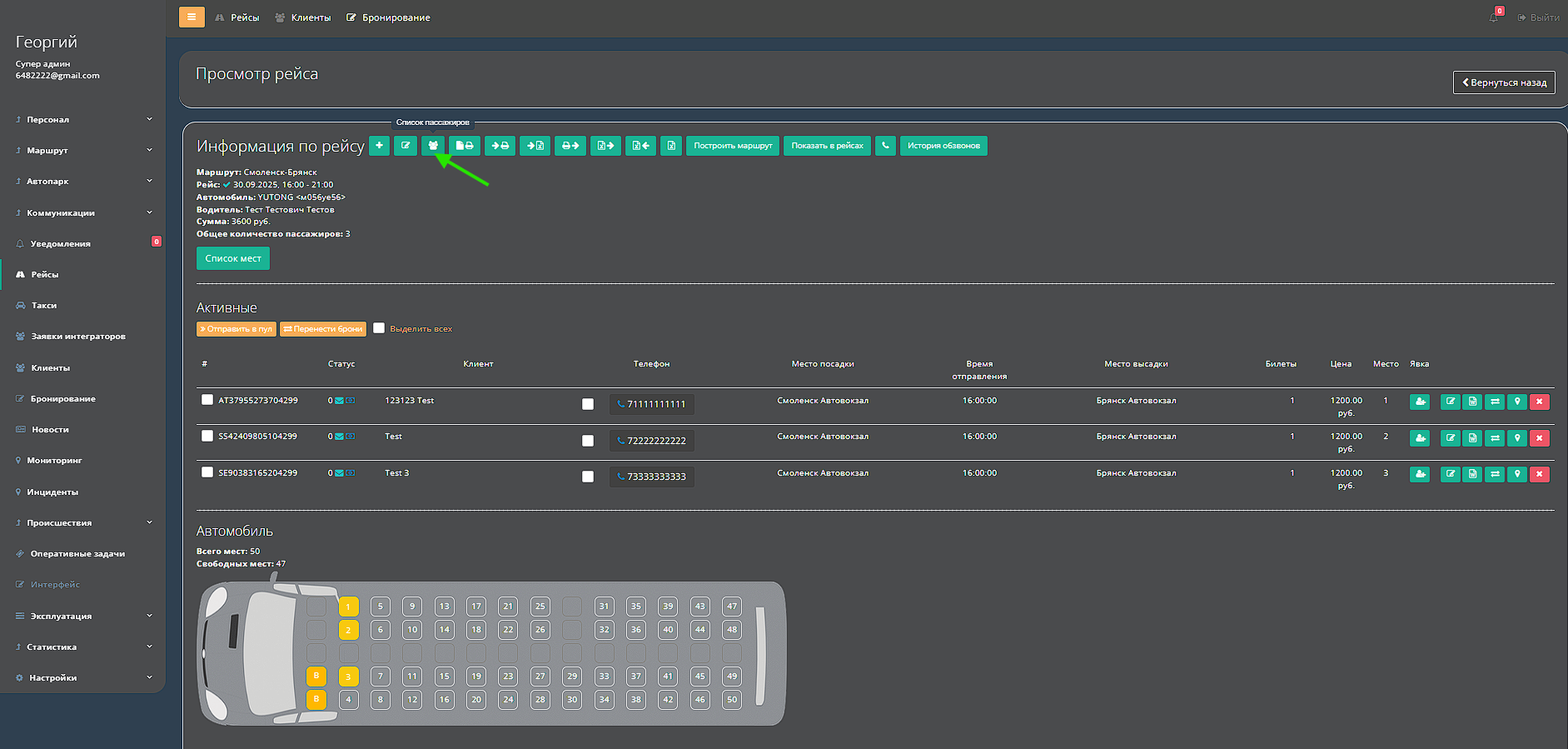Click map pin icon for Test 3 booking
This screenshot has height=749, width=1568.
[1517, 474]
